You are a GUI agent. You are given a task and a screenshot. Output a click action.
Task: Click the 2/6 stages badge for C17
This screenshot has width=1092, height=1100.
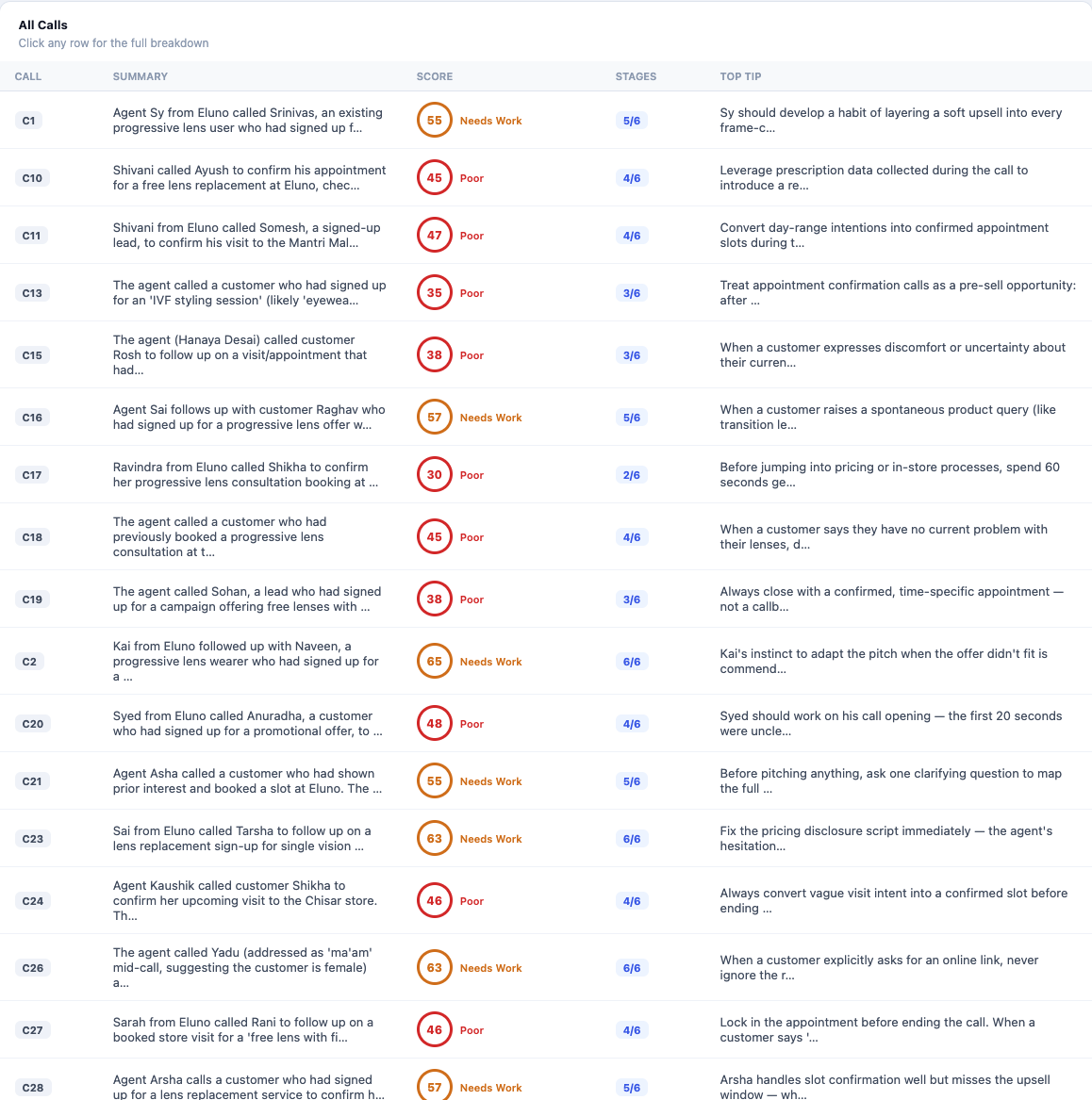pos(632,475)
